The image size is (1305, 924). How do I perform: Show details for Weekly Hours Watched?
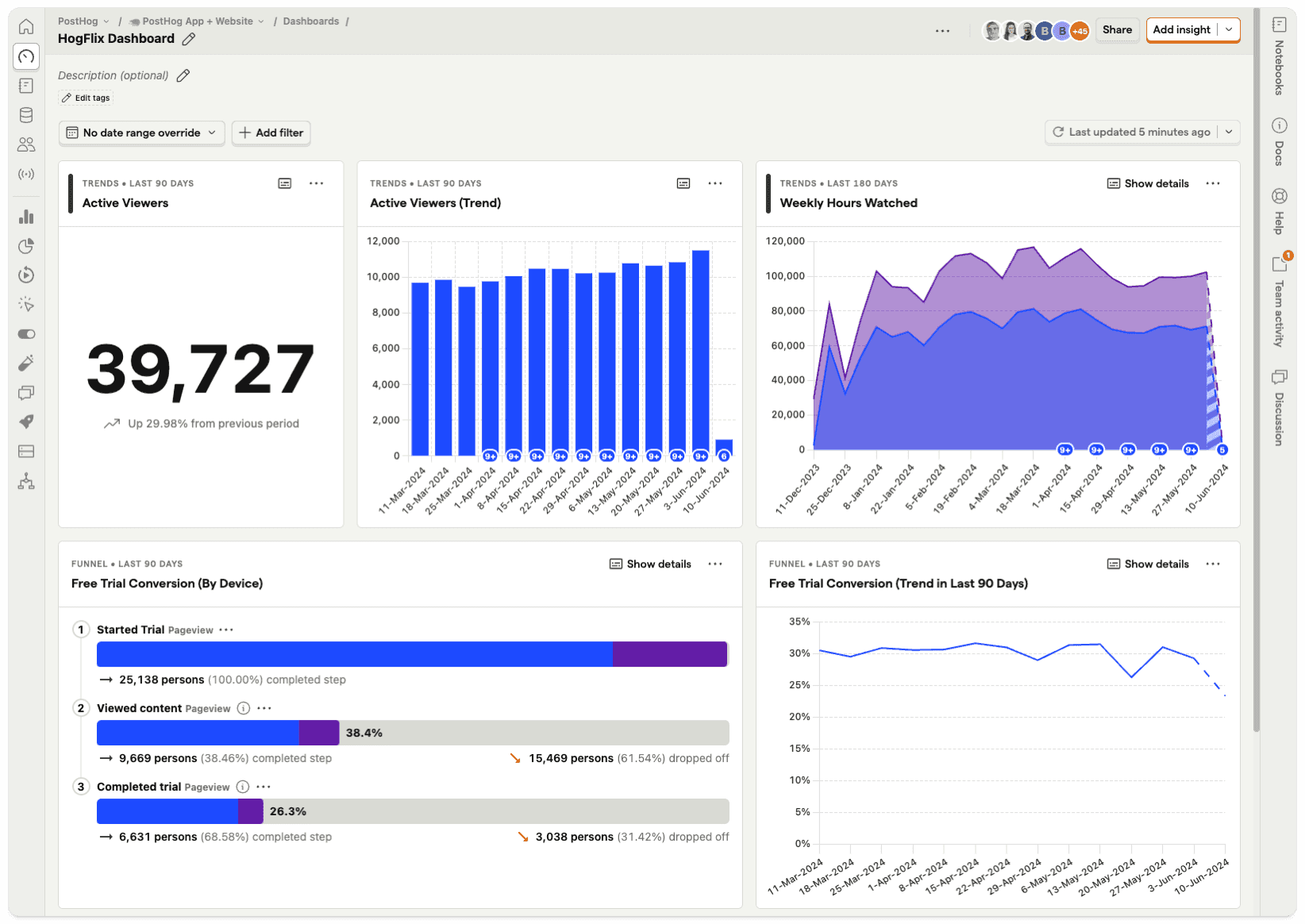click(x=1147, y=183)
